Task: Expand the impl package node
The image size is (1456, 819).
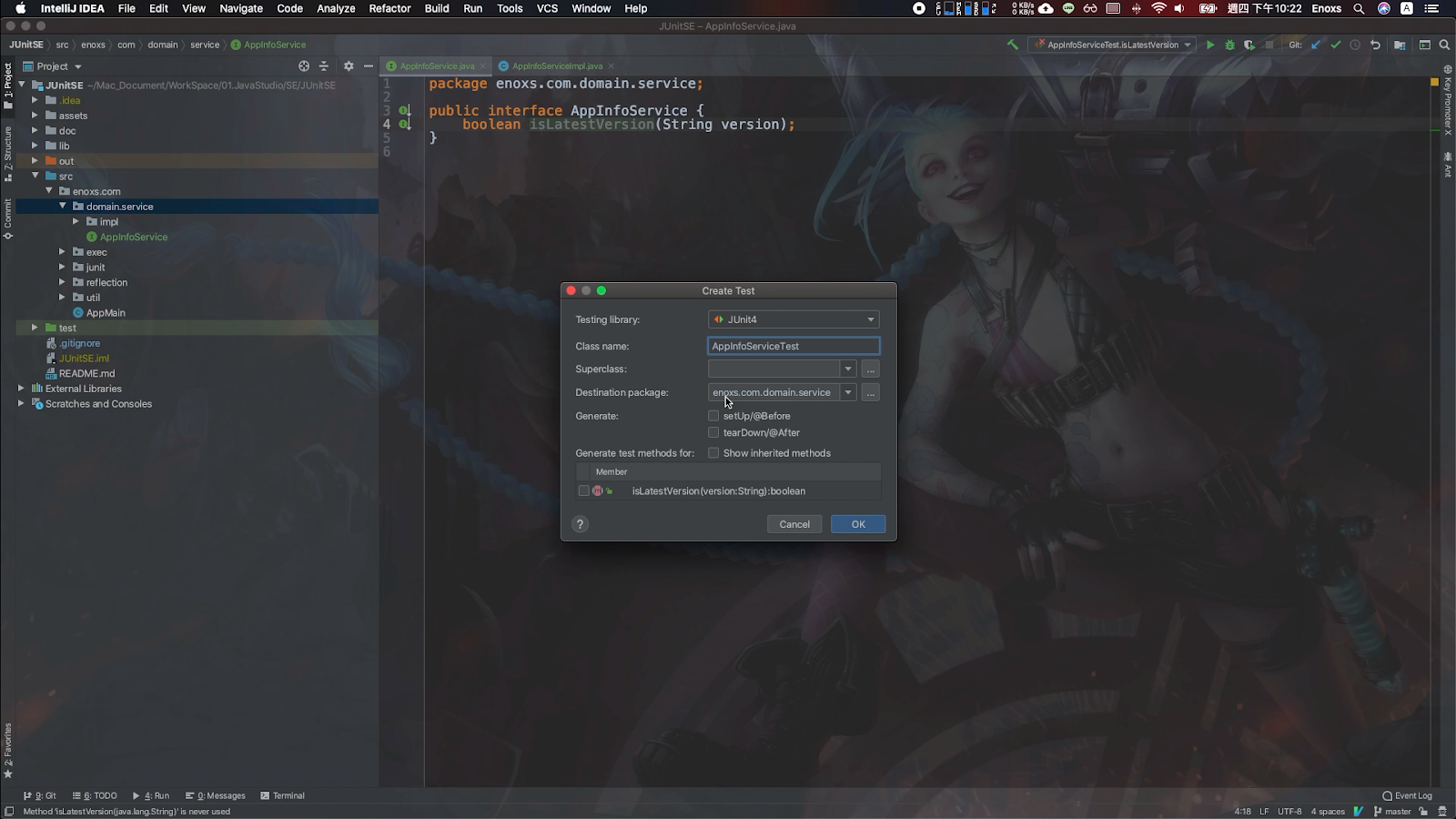Action: [76, 221]
